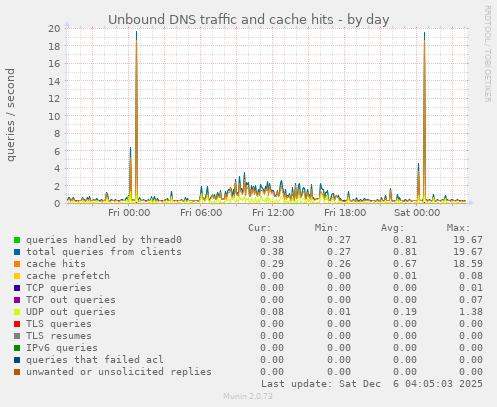This screenshot has width=497, height=407.
Task: Click the 'Last update: Sat Dec 6 04:05:03 2025' line
Action: [x=372, y=384]
